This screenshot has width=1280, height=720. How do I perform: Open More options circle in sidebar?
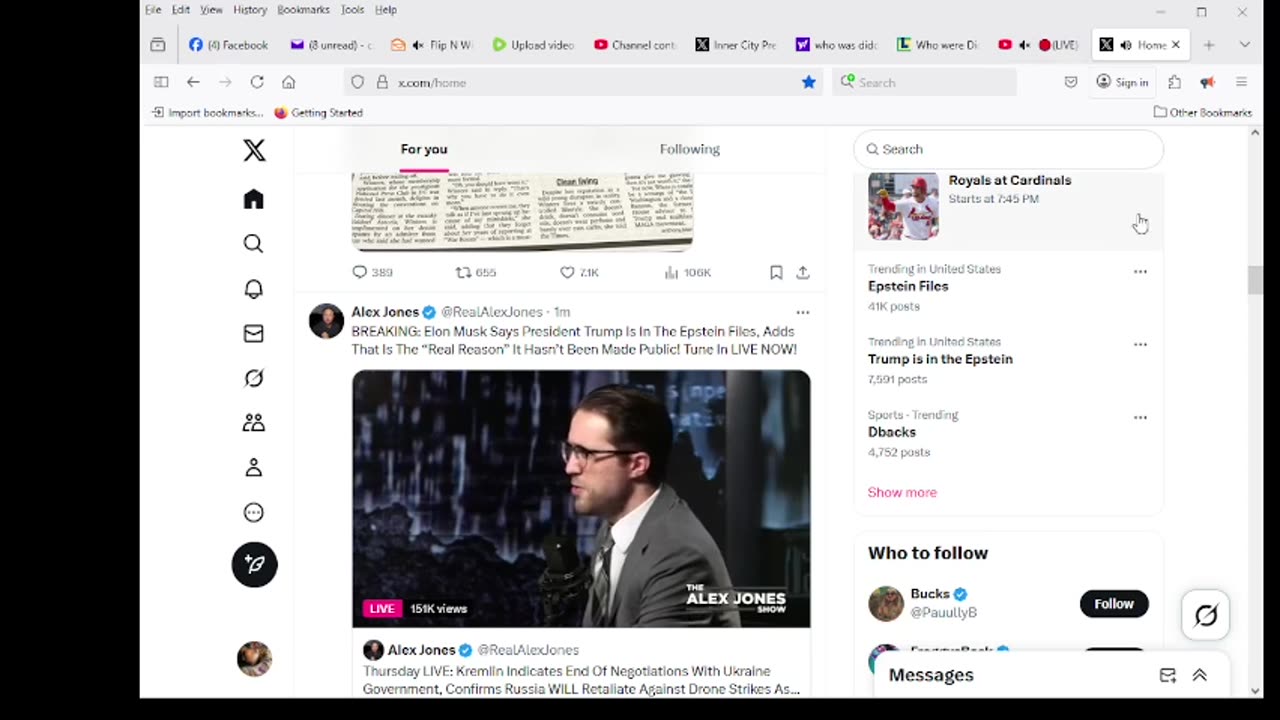tap(254, 513)
